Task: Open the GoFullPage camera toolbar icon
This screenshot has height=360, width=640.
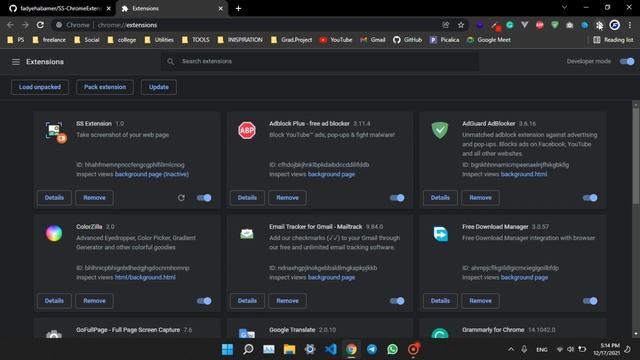Action: tap(569, 25)
